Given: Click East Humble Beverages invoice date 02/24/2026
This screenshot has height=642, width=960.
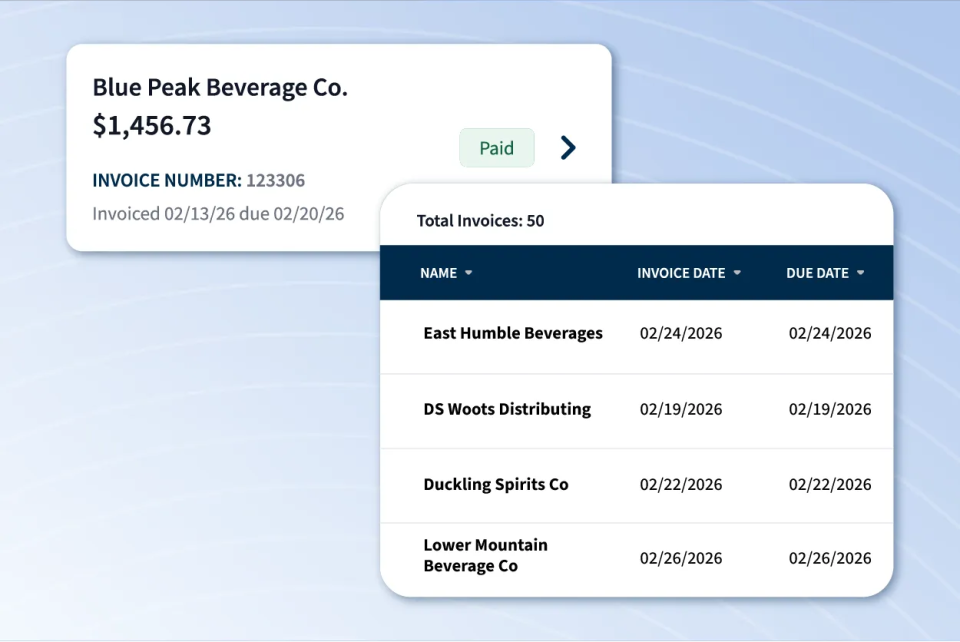Looking at the screenshot, I should [681, 333].
